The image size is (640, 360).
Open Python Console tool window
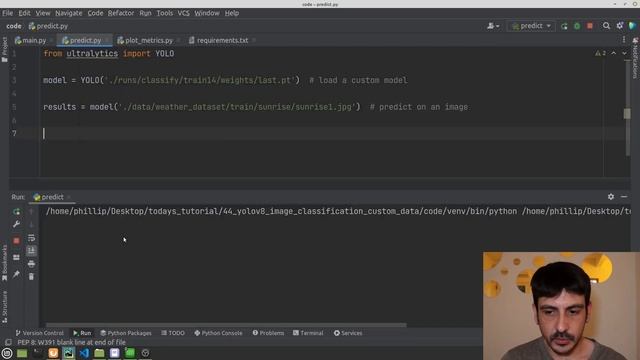click(x=218, y=333)
